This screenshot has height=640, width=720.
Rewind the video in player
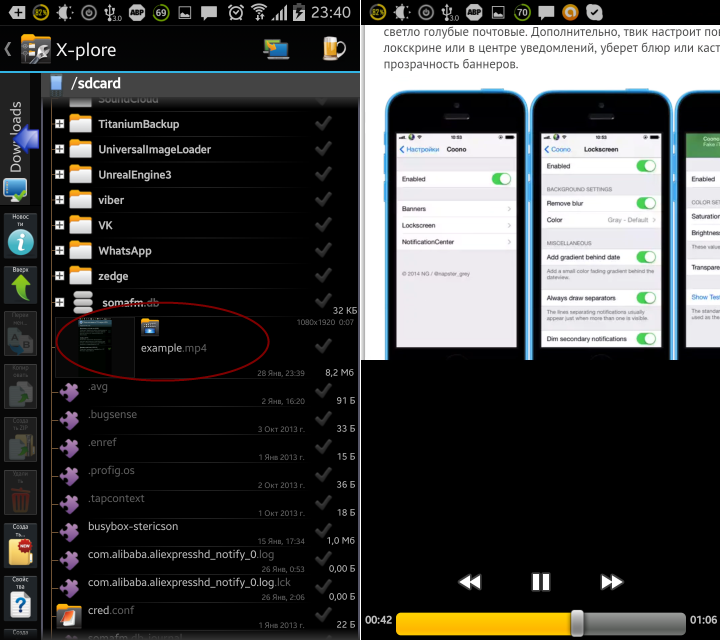coord(470,582)
